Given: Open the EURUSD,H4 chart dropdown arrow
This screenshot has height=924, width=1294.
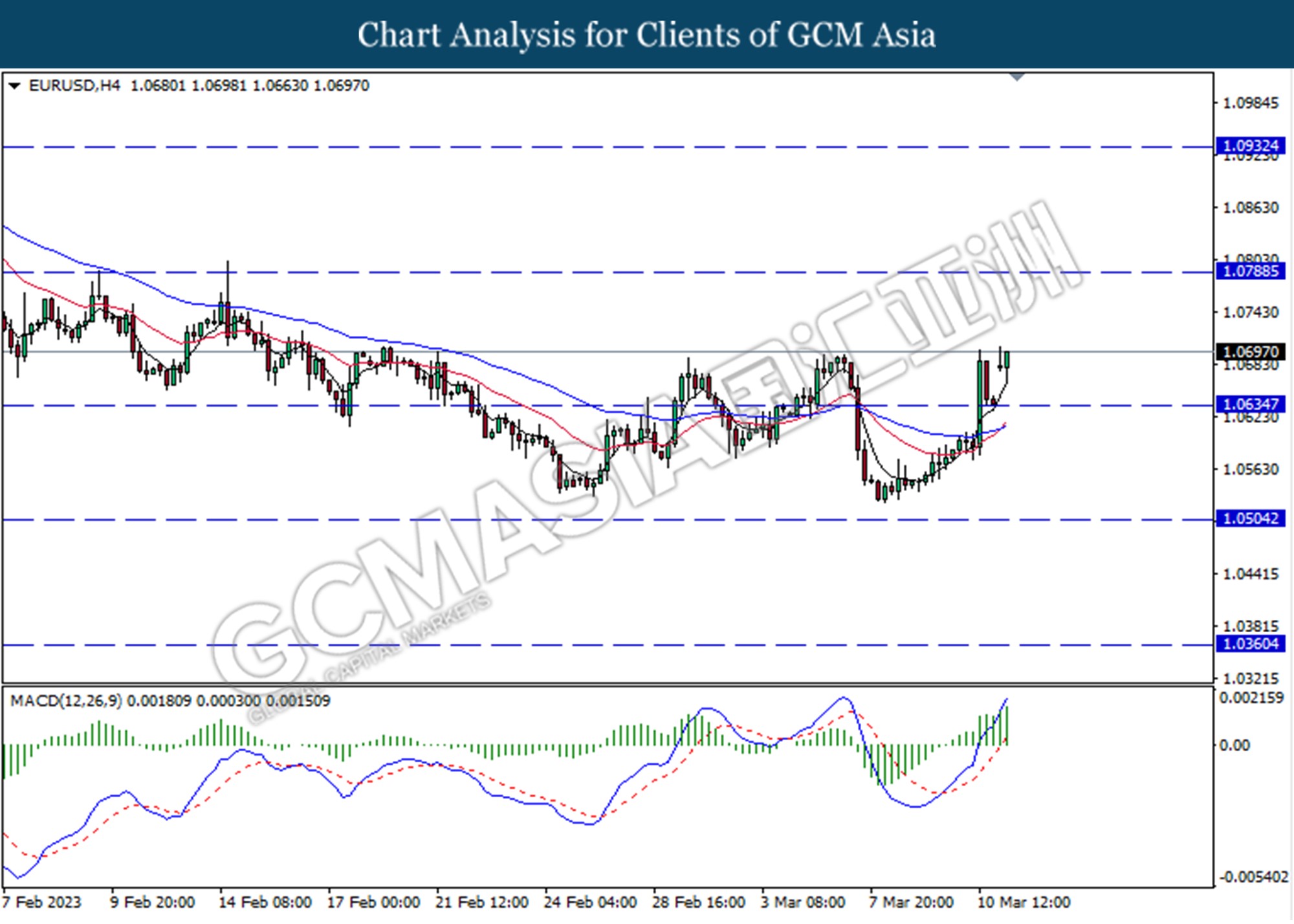Looking at the screenshot, I should pyautogui.click(x=14, y=86).
